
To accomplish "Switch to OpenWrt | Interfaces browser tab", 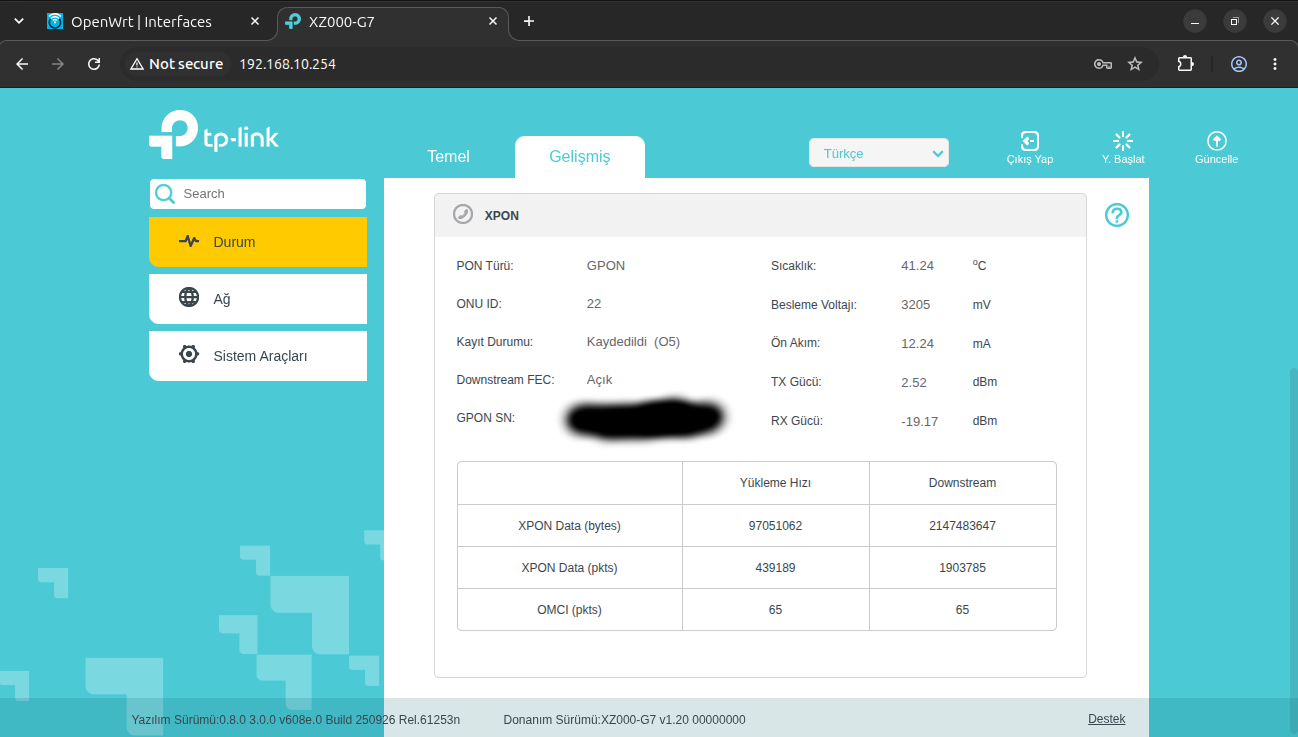I will point(155,22).
